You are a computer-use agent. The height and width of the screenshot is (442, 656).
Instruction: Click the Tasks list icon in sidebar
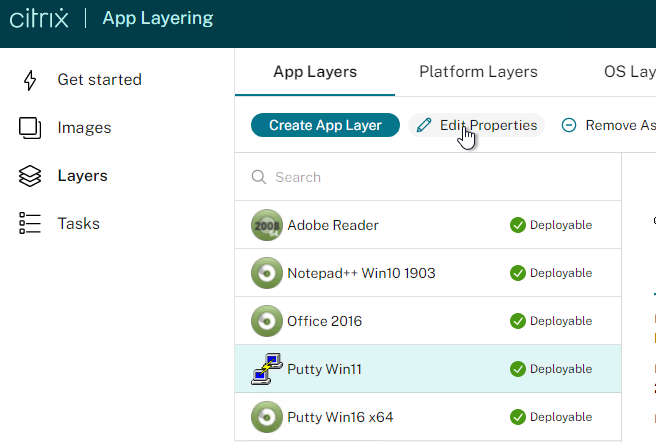[30, 224]
